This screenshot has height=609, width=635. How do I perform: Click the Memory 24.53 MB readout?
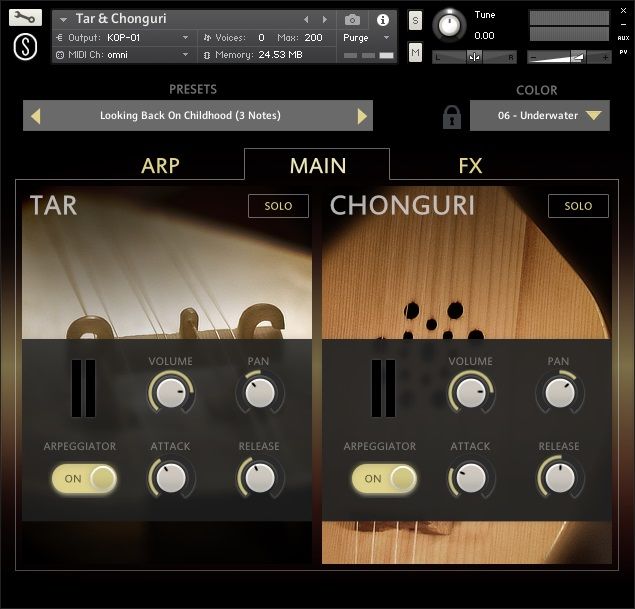pos(280,55)
